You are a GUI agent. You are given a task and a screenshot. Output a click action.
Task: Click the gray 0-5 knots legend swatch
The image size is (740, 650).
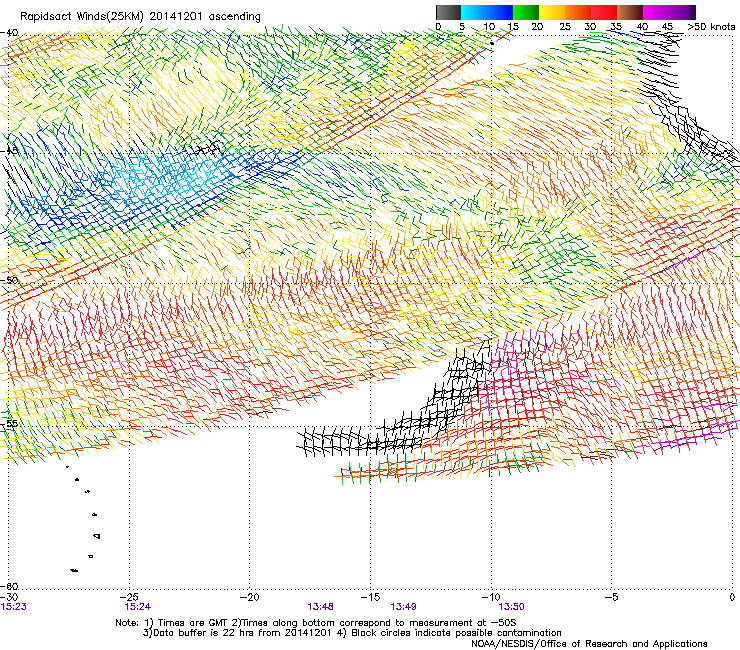[448, 12]
